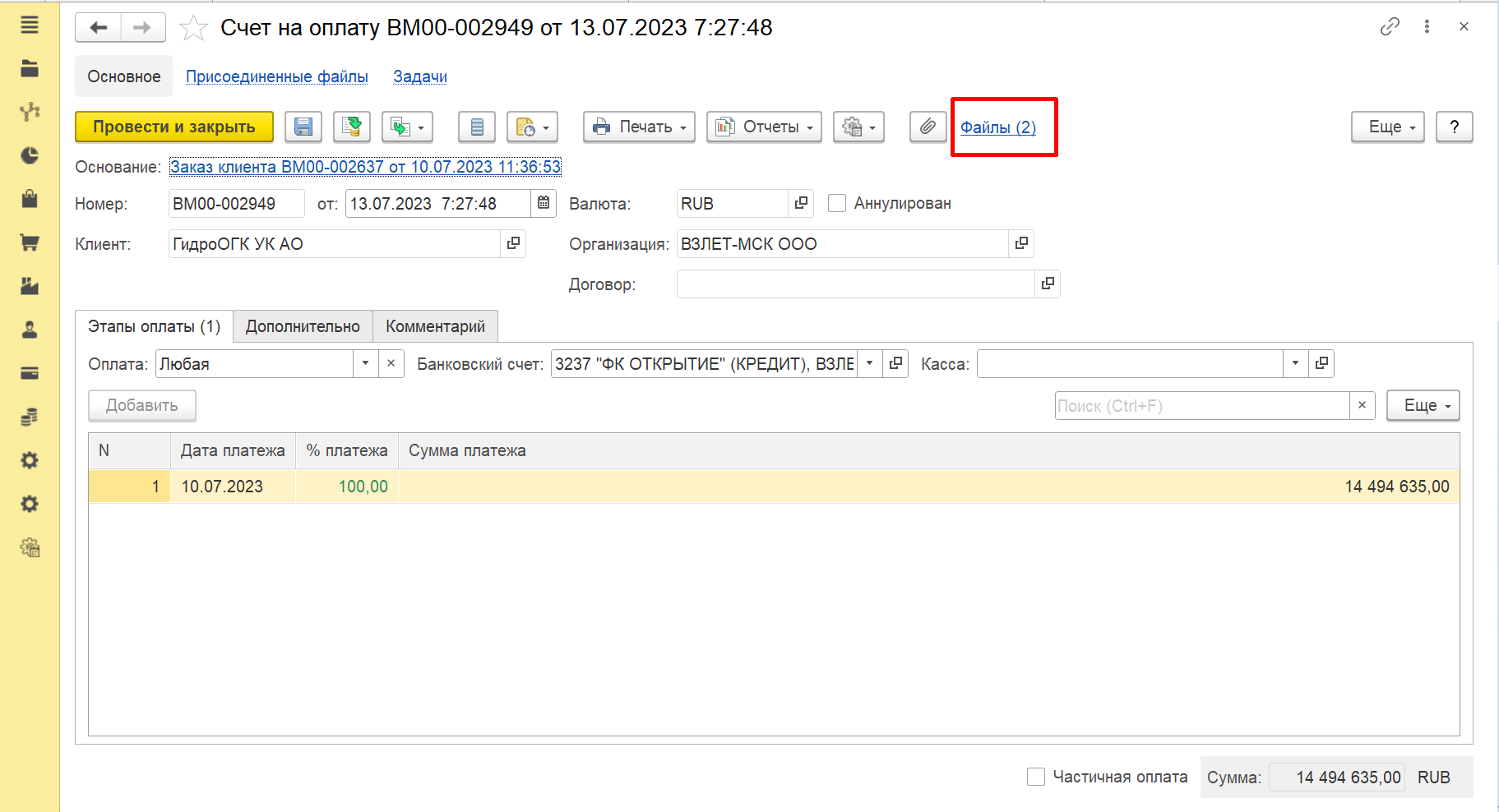Open the folder section icon in sidebar
The image size is (1499, 812).
30,68
